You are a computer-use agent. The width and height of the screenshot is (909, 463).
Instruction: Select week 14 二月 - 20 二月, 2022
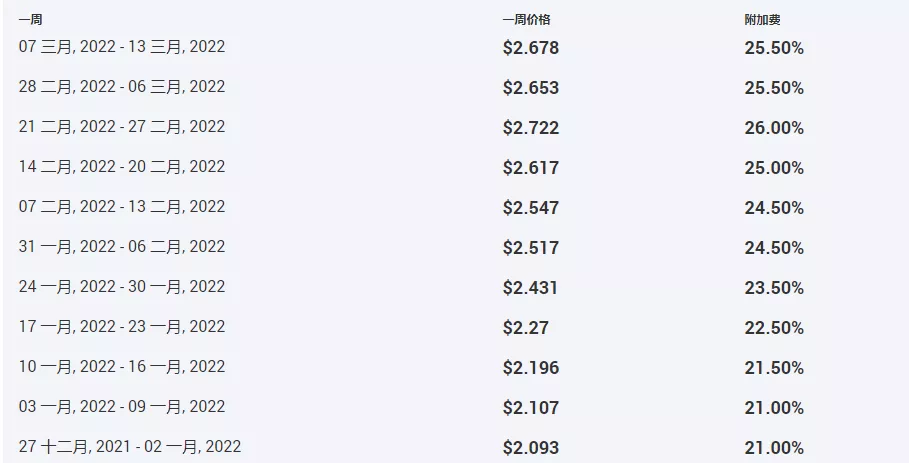tap(122, 167)
